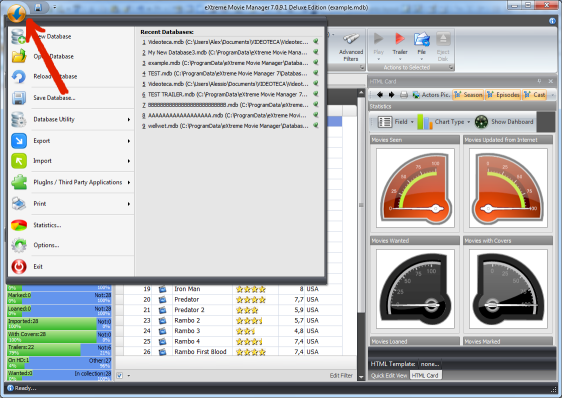Expand the Export submenu
This screenshot has height=398, width=562.
(x=71, y=141)
